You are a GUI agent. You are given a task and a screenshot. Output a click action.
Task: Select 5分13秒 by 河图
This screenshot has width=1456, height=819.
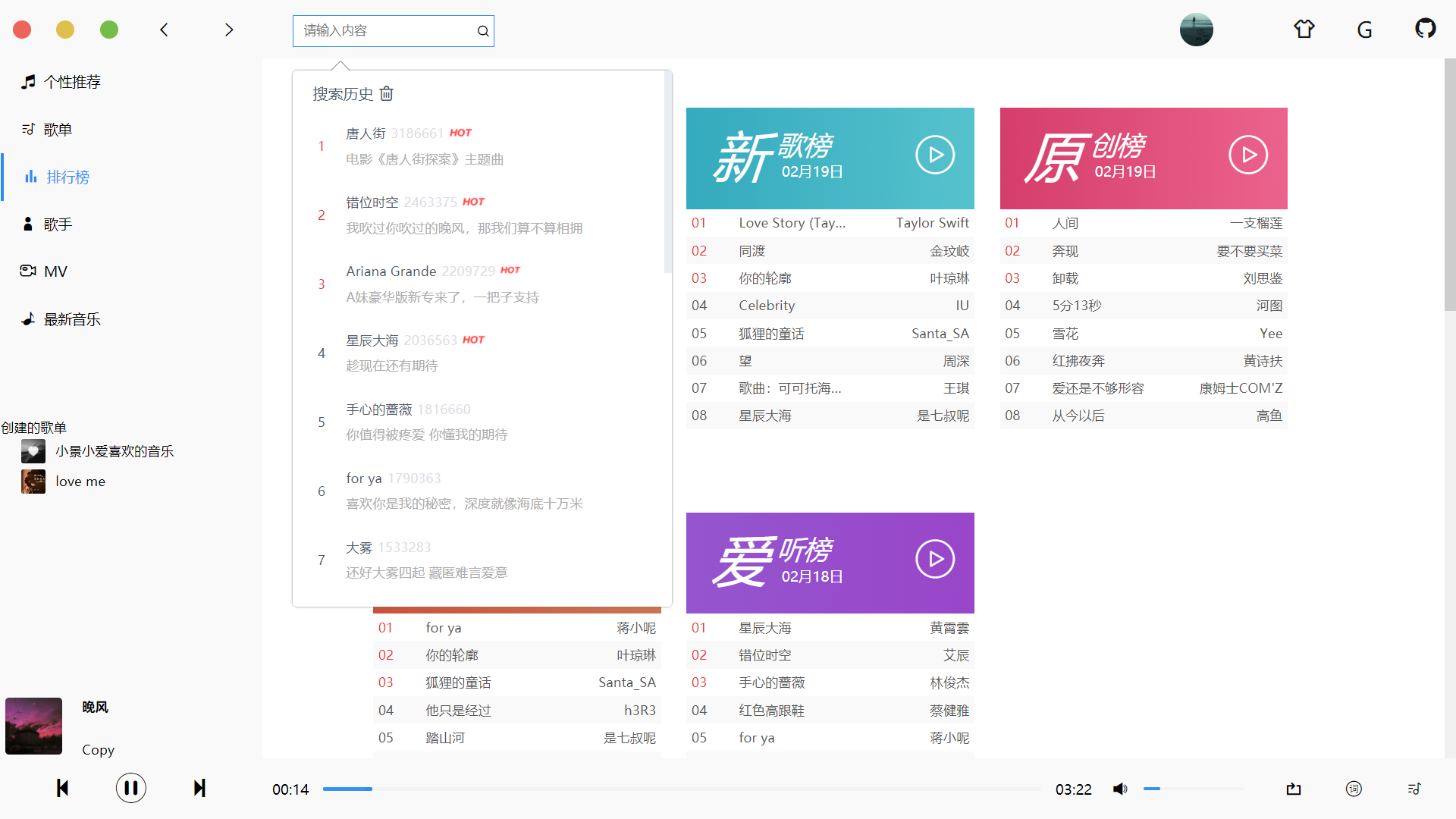pos(1144,306)
